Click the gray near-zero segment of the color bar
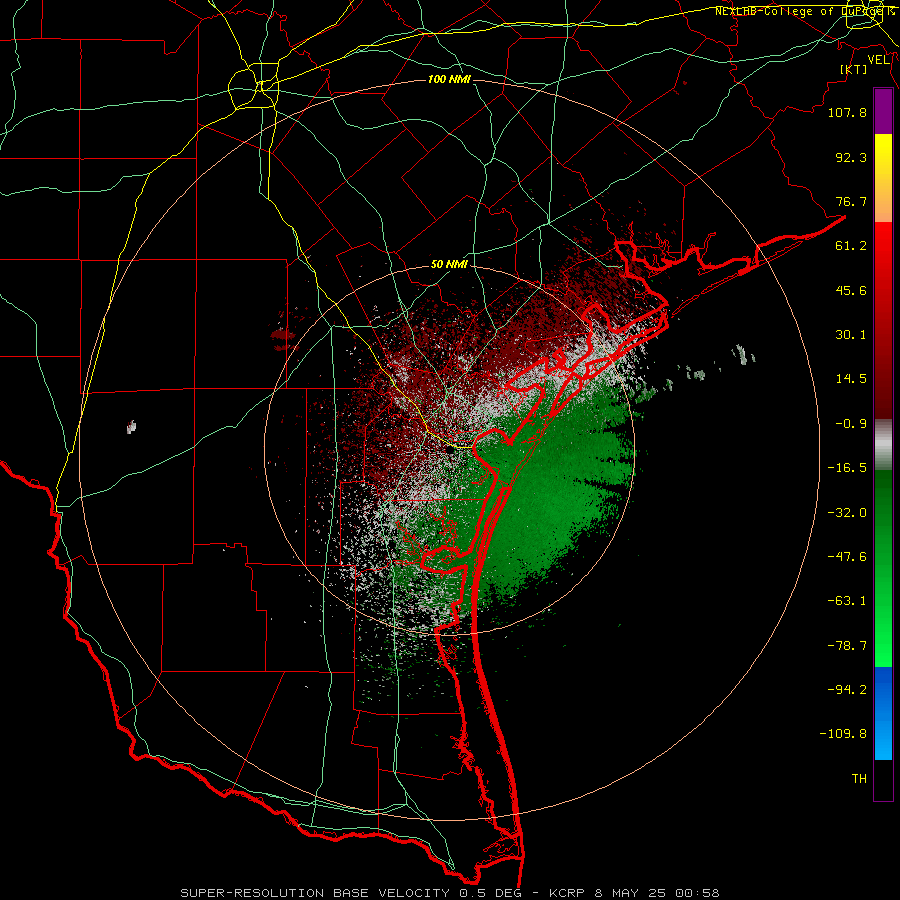The height and width of the screenshot is (900, 900). (883, 445)
